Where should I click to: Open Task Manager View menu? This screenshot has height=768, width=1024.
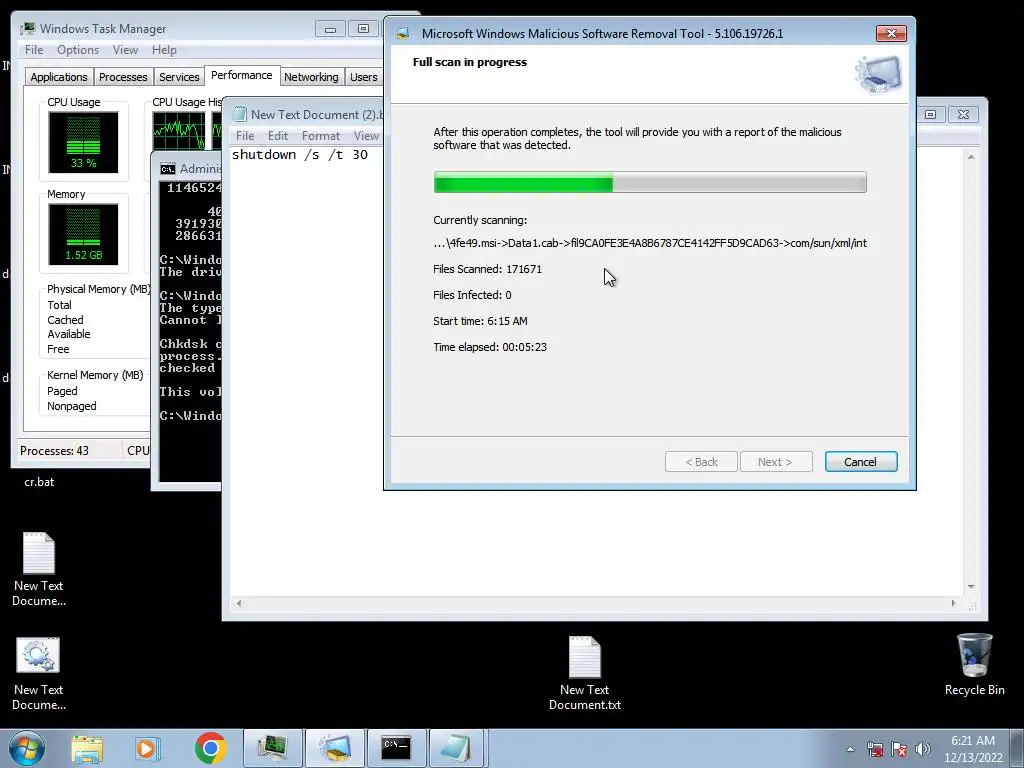pyautogui.click(x=125, y=50)
